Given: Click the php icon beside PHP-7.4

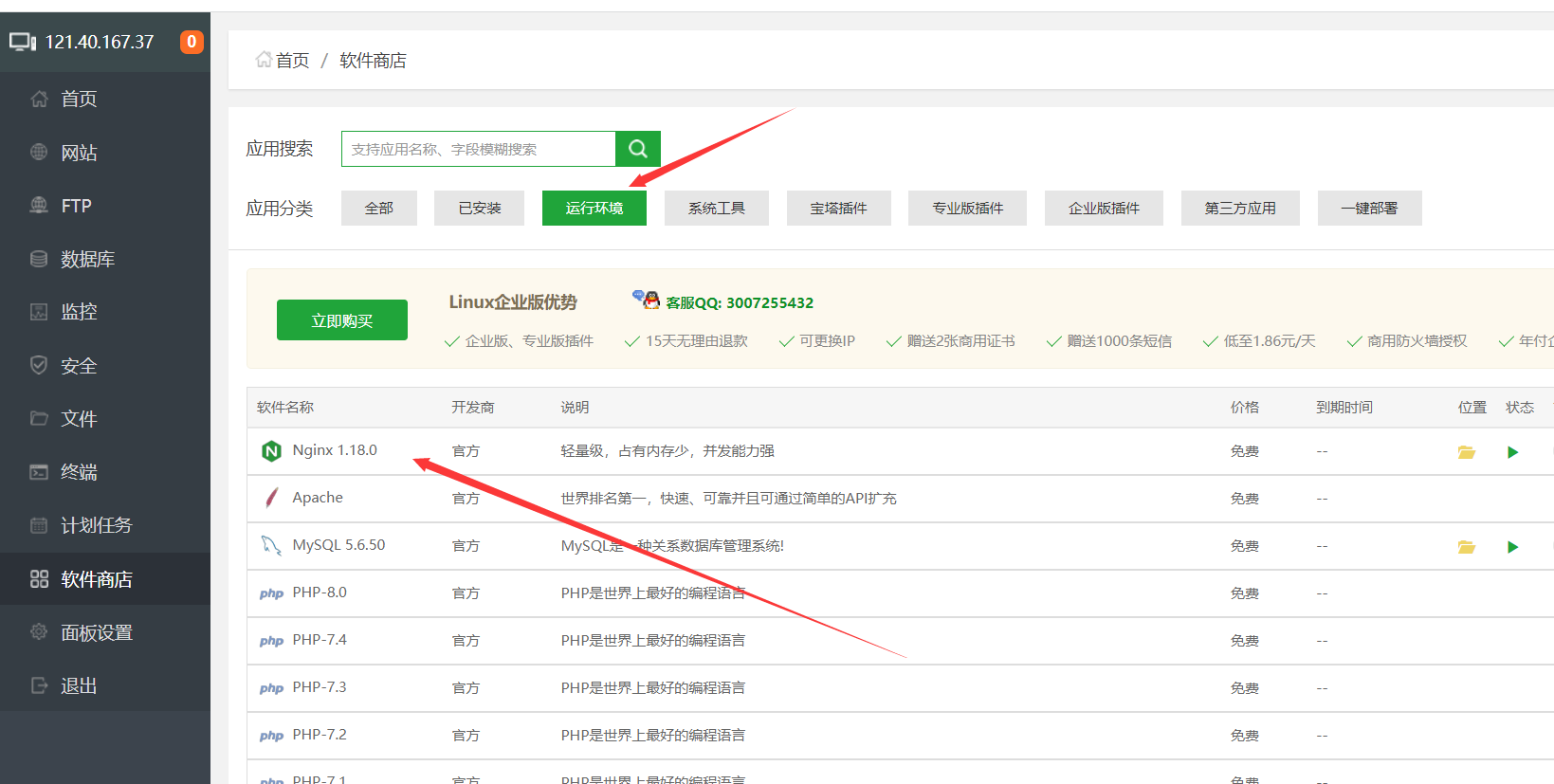Looking at the screenshot, I should click(x=271, y=641).
